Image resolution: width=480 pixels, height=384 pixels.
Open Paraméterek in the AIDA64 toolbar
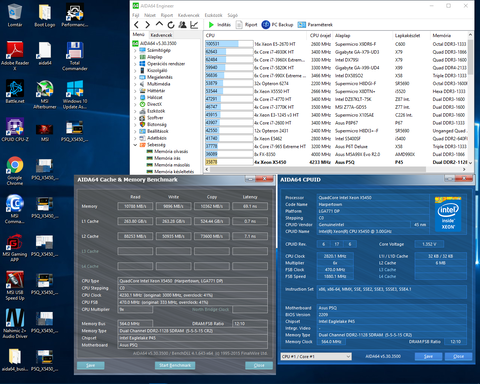pyautogui.click(x=315, y=25)
